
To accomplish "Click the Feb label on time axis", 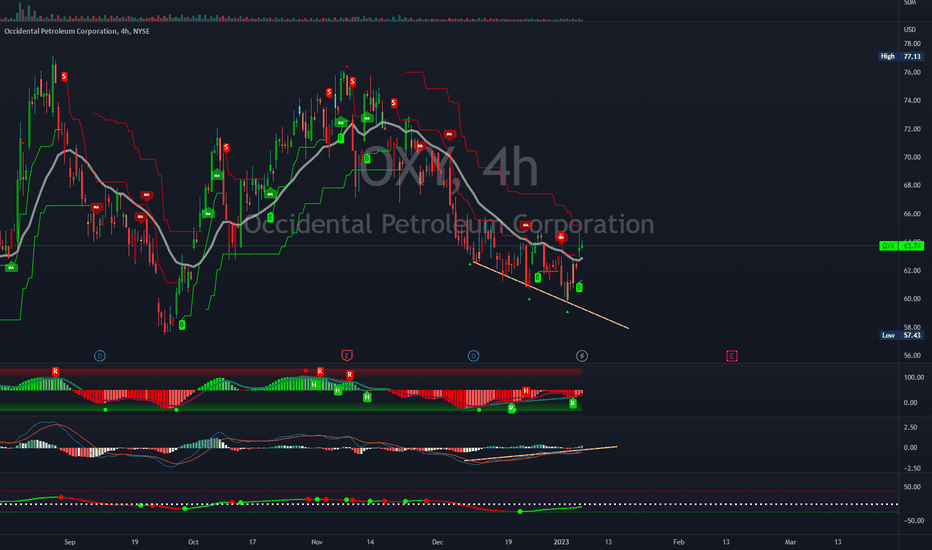I will click(x=679, y=542).
